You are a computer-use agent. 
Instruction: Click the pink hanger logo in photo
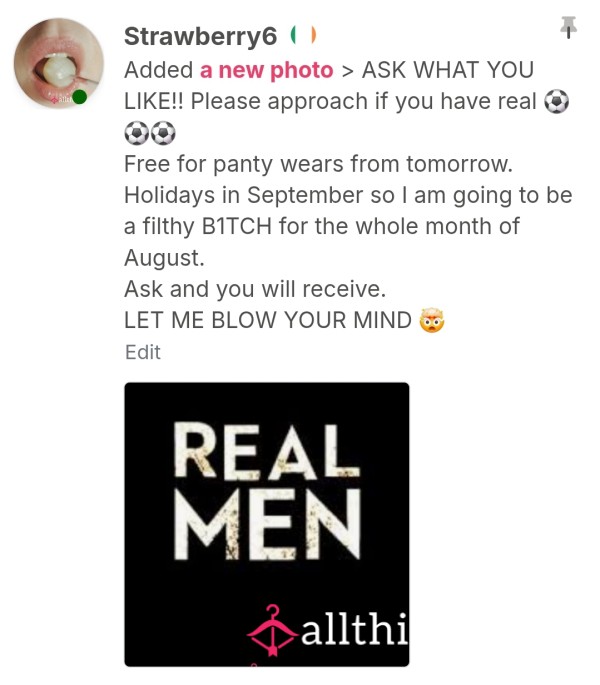[x=273, y=630]
